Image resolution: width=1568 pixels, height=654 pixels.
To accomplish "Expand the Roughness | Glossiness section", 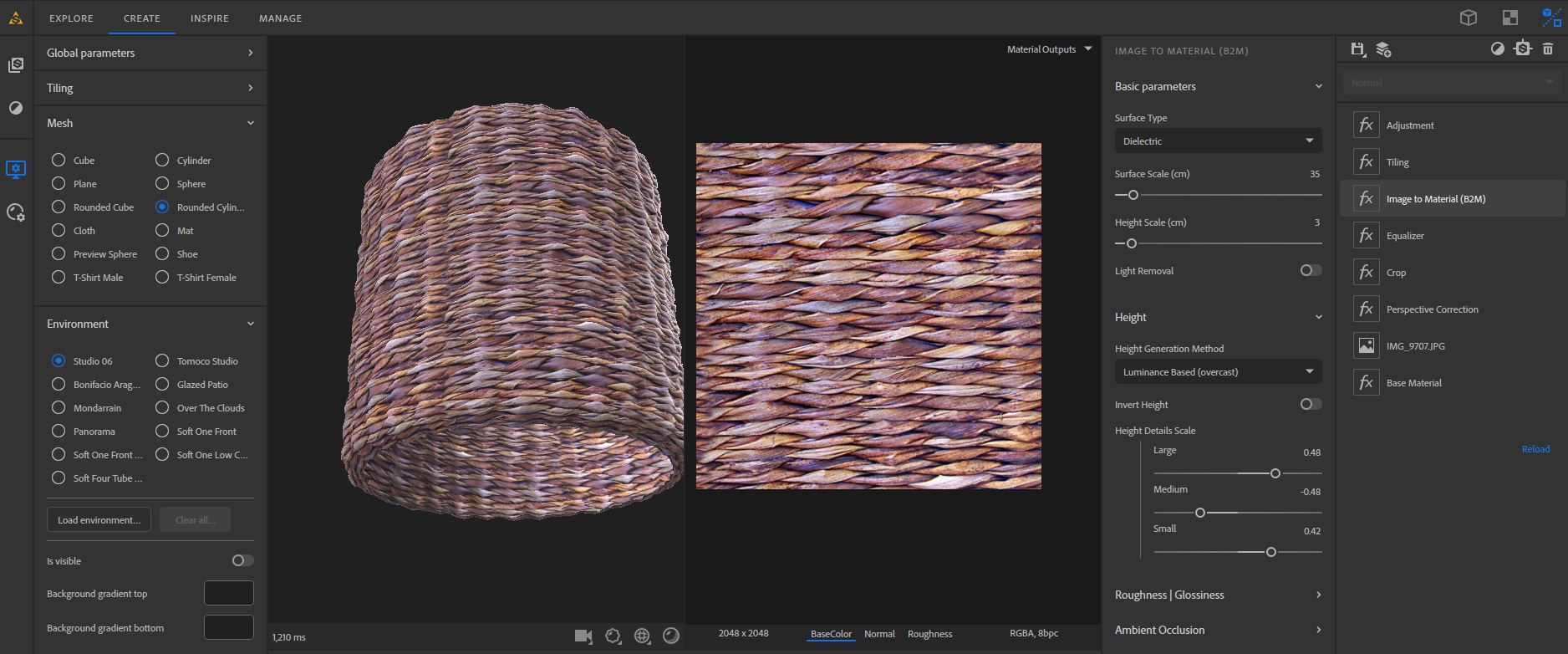I will click(x=1218, y=595).
